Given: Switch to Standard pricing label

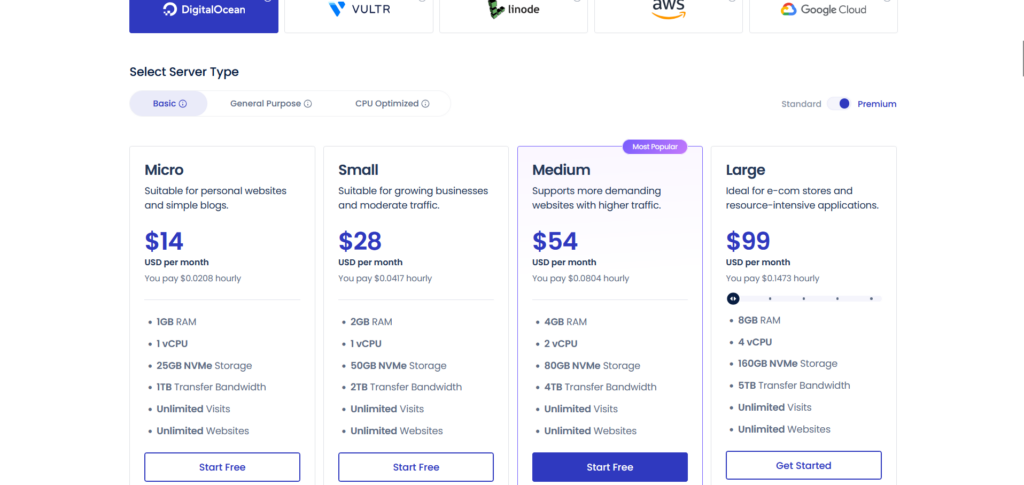Looking at the screenshot, I should click(801, 104).
